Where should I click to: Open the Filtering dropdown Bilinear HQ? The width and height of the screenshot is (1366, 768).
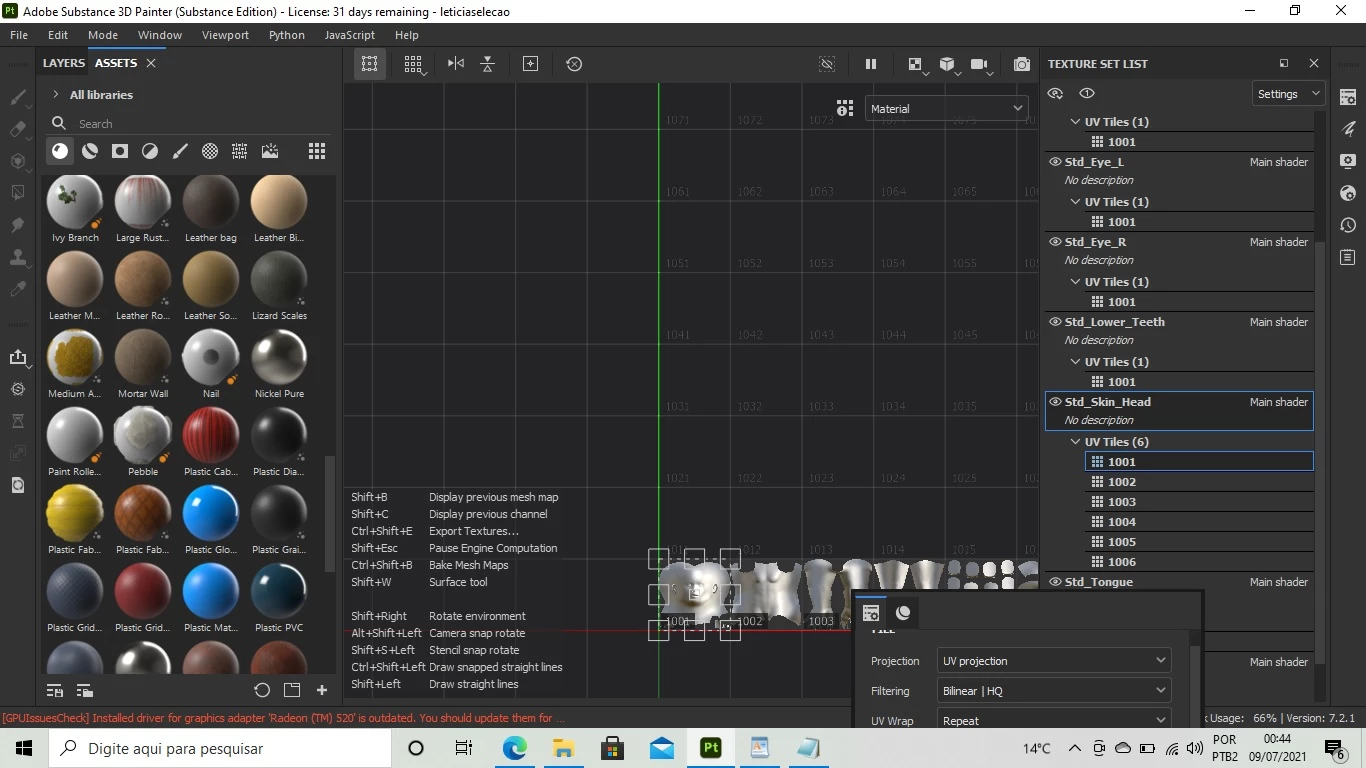[1054, 691]
